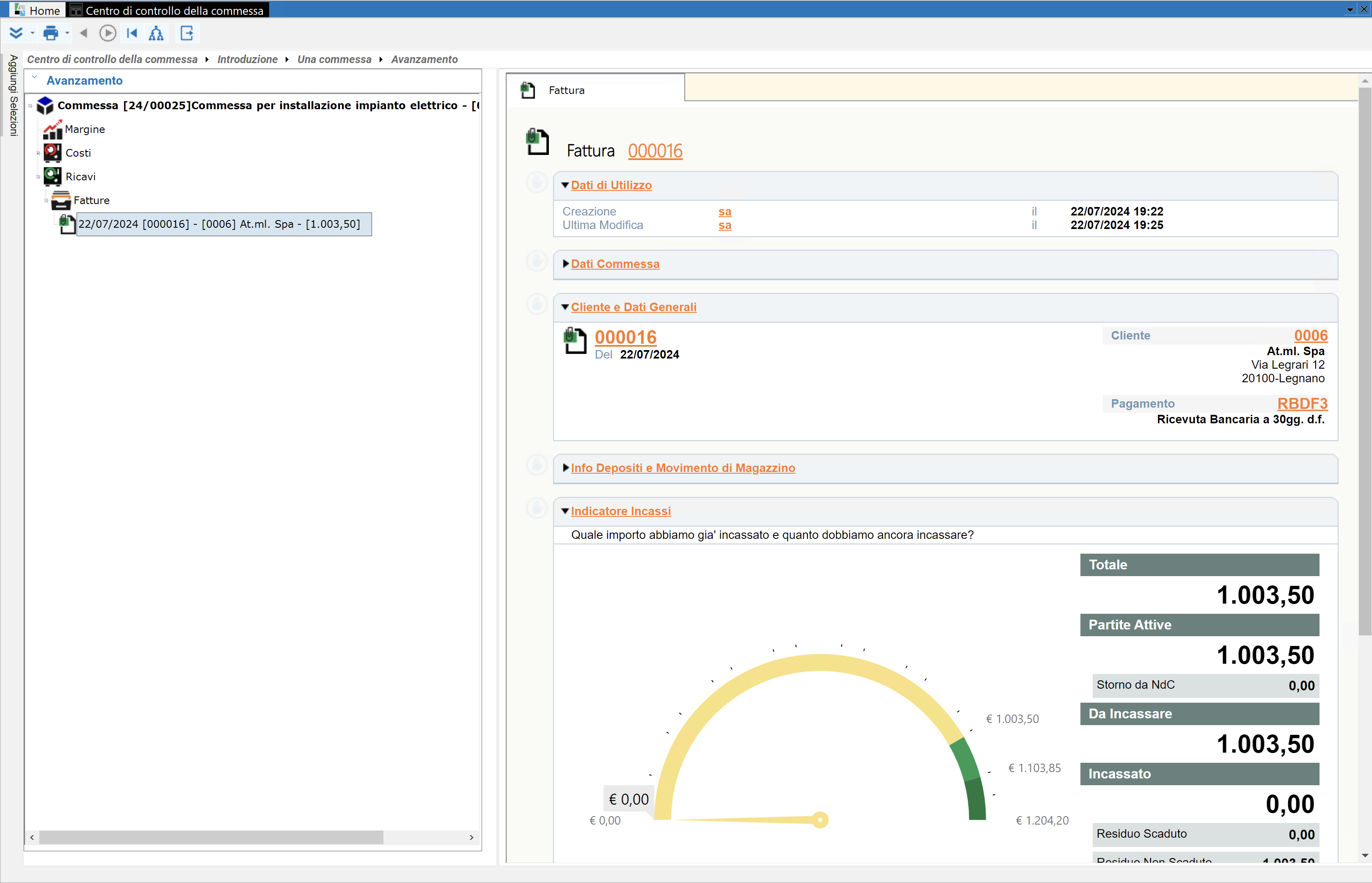Expand the Costi tree node
The height and width of the screenshot is (883, 1372).
[x=39, y=153]
